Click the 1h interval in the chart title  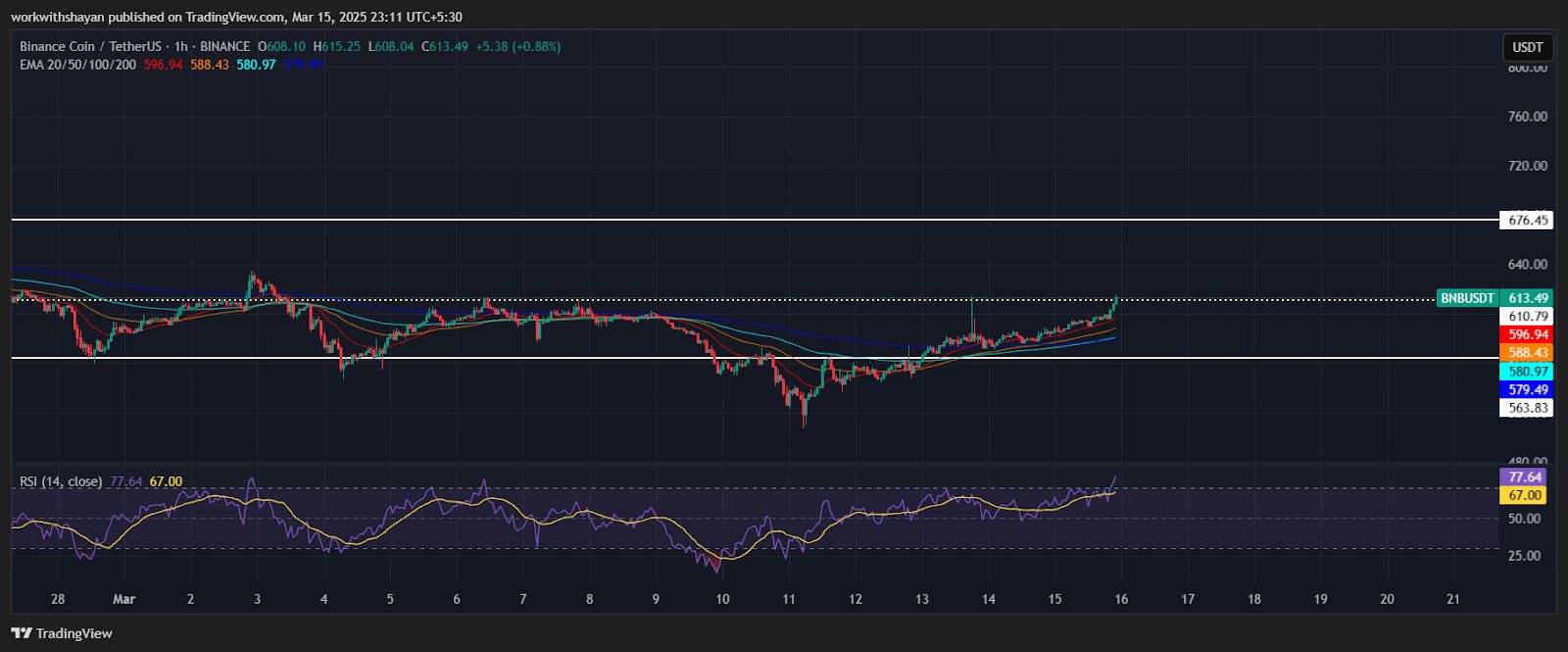click(180, 46)
